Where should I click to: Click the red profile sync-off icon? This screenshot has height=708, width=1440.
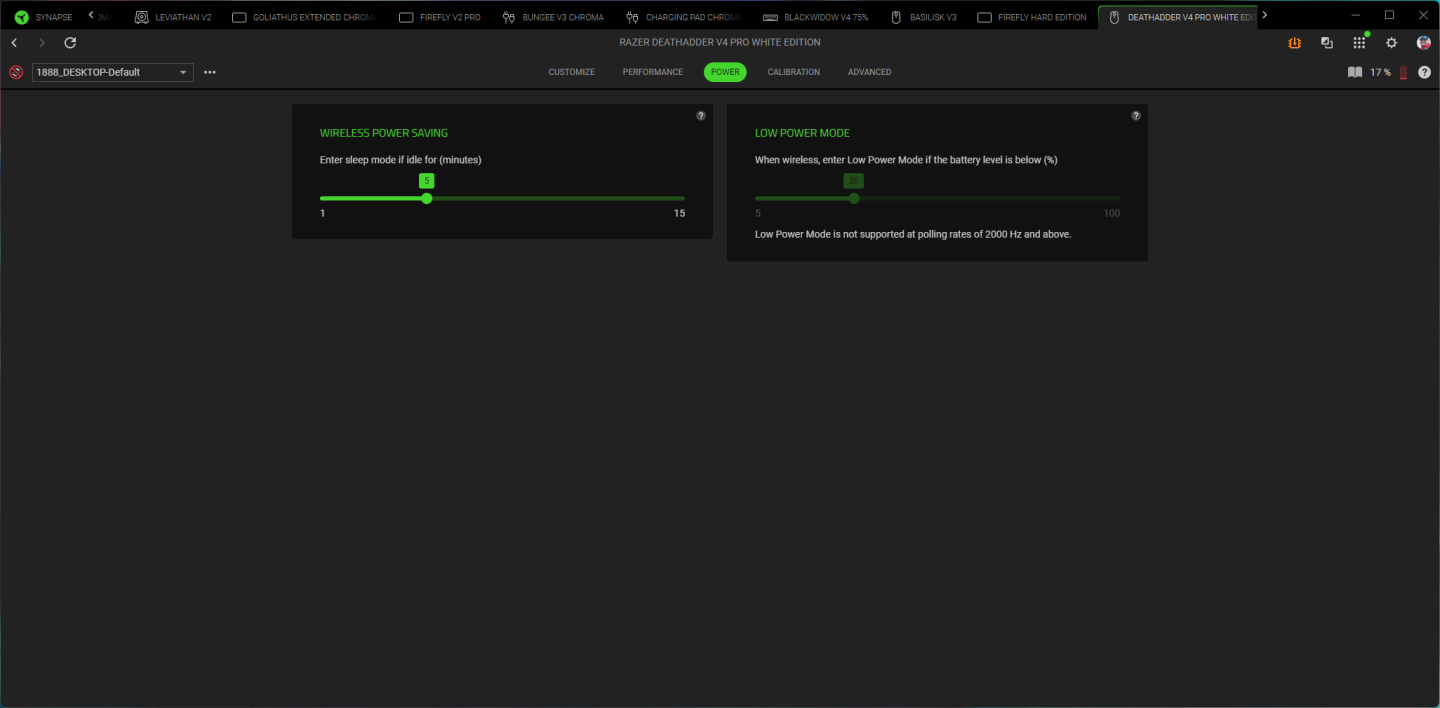(x=16, y=72)
